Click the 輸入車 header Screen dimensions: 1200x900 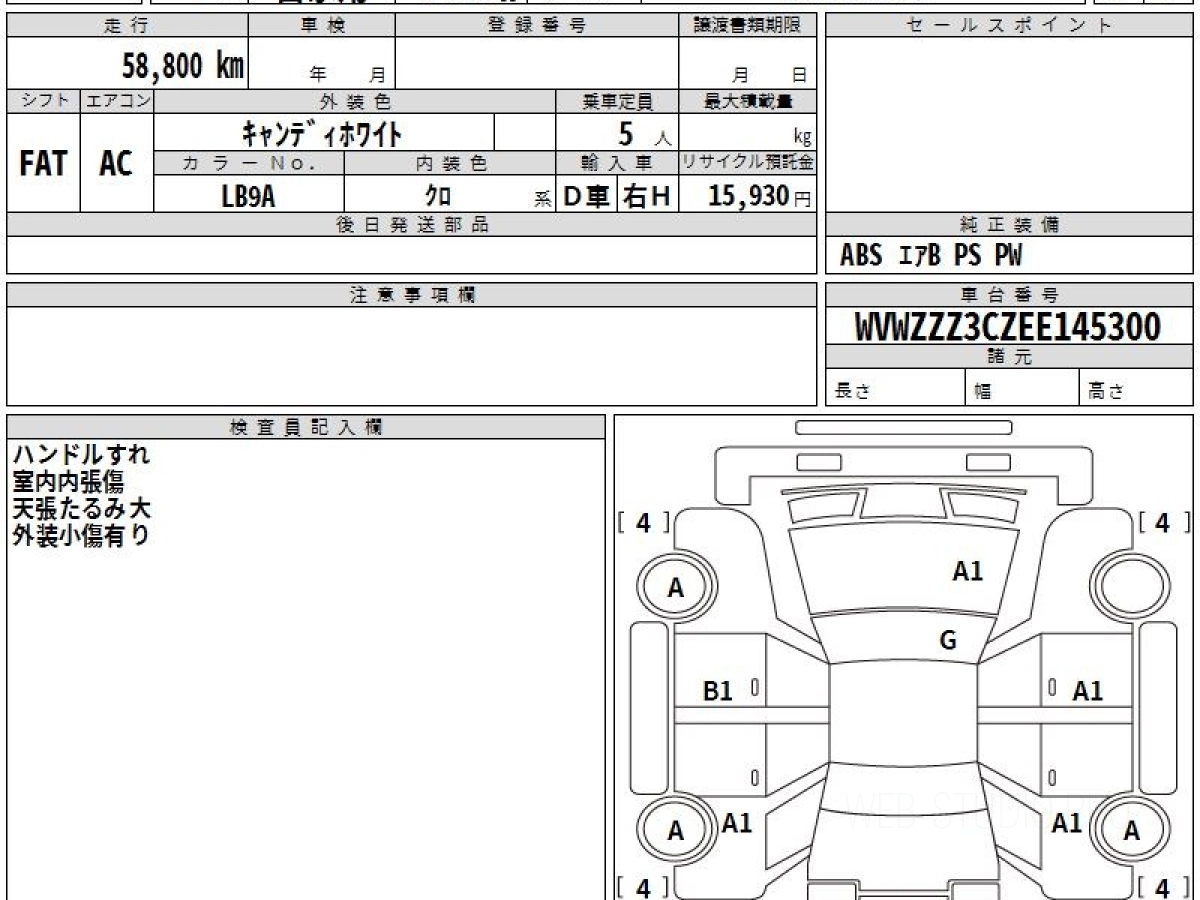[x=617, y=163]
